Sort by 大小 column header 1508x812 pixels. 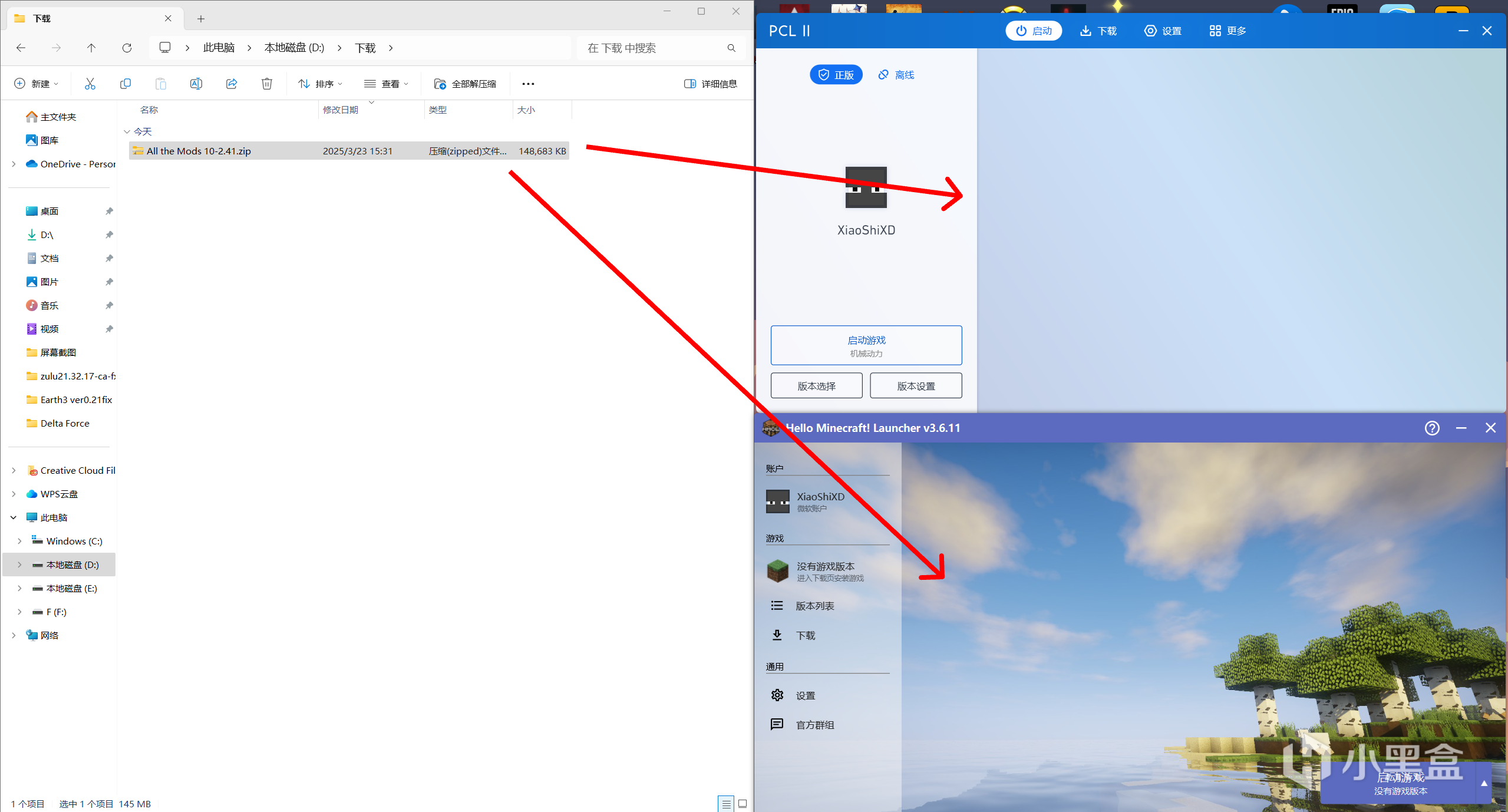coord(542,110)
